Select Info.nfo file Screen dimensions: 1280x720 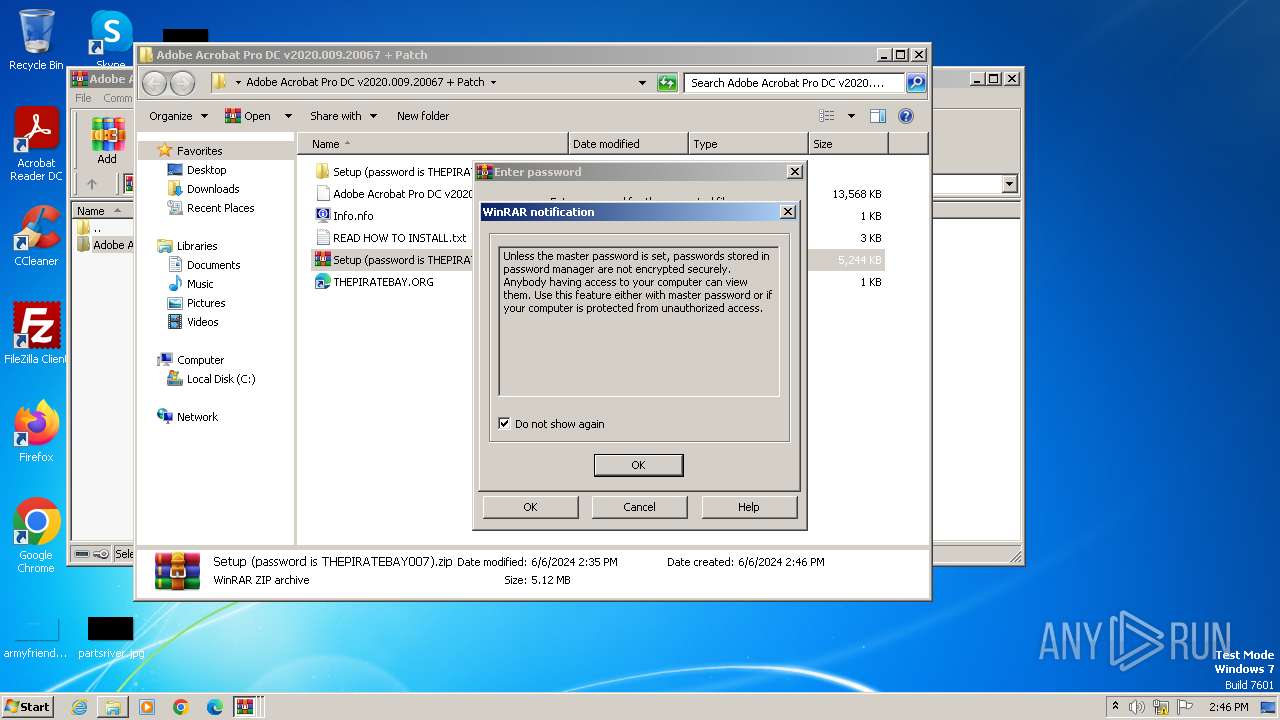352,216
